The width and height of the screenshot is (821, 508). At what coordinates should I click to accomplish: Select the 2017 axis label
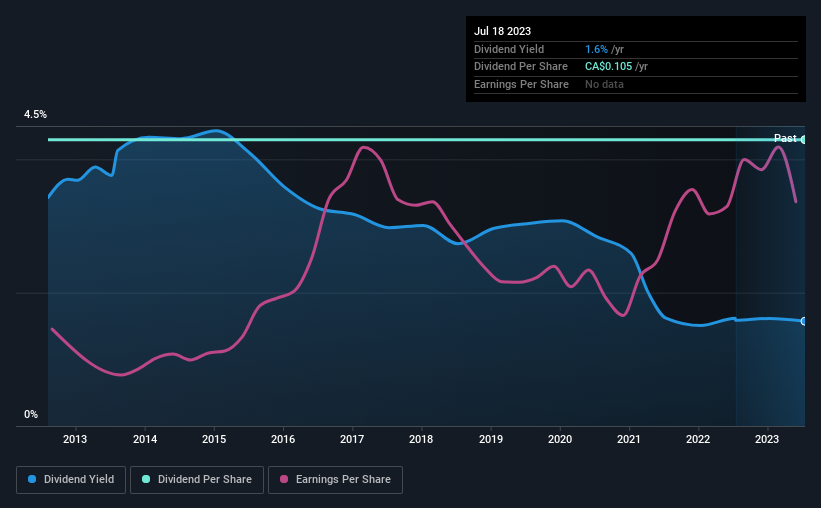pyautogui.click(x=352, y=439)
